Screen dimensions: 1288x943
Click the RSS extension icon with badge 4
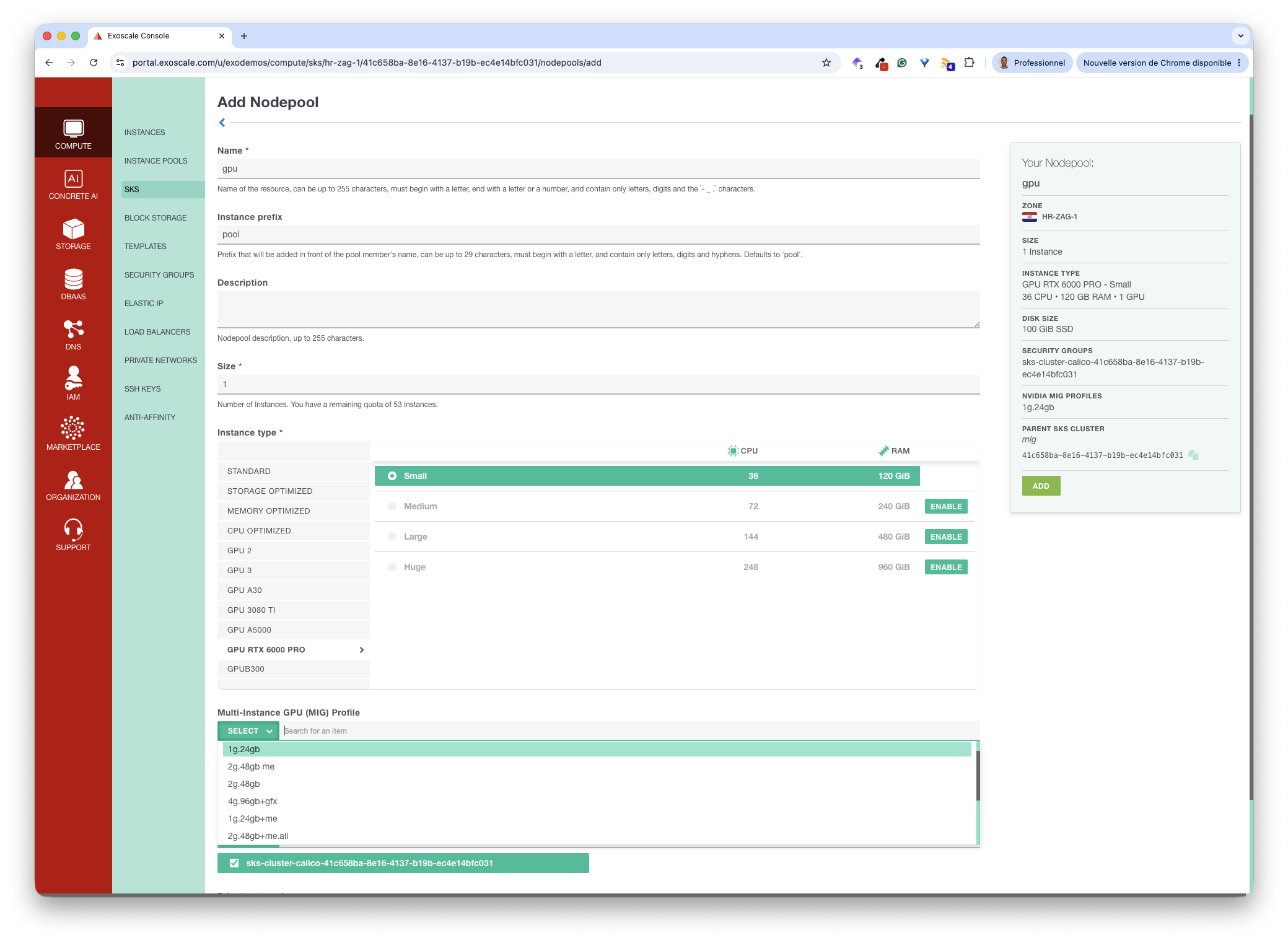point(947,63)
